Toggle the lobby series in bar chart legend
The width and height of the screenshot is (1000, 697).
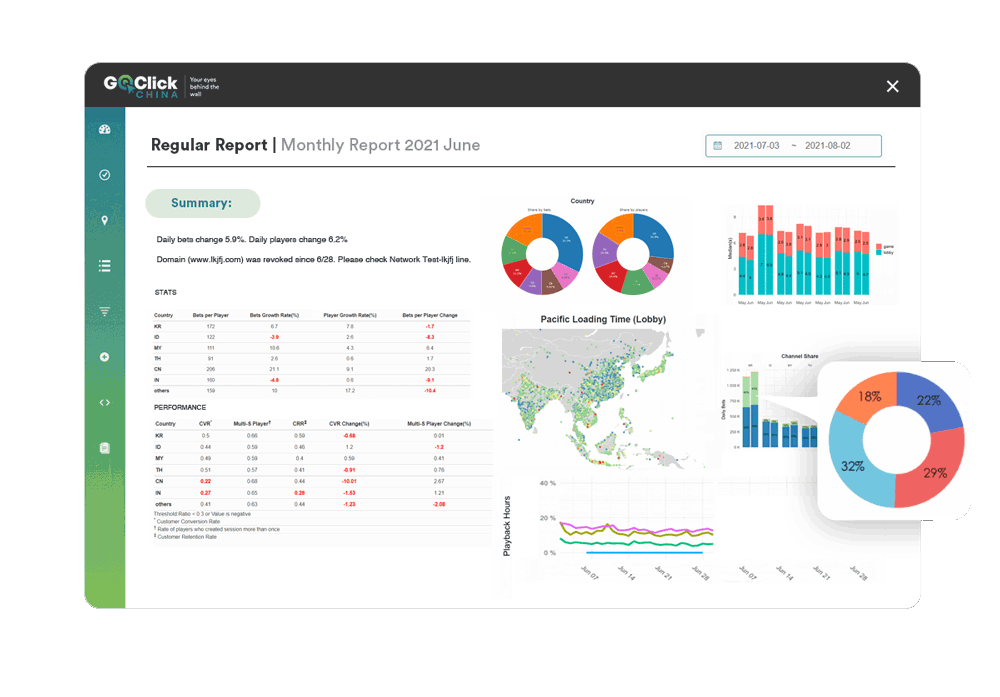886,252
